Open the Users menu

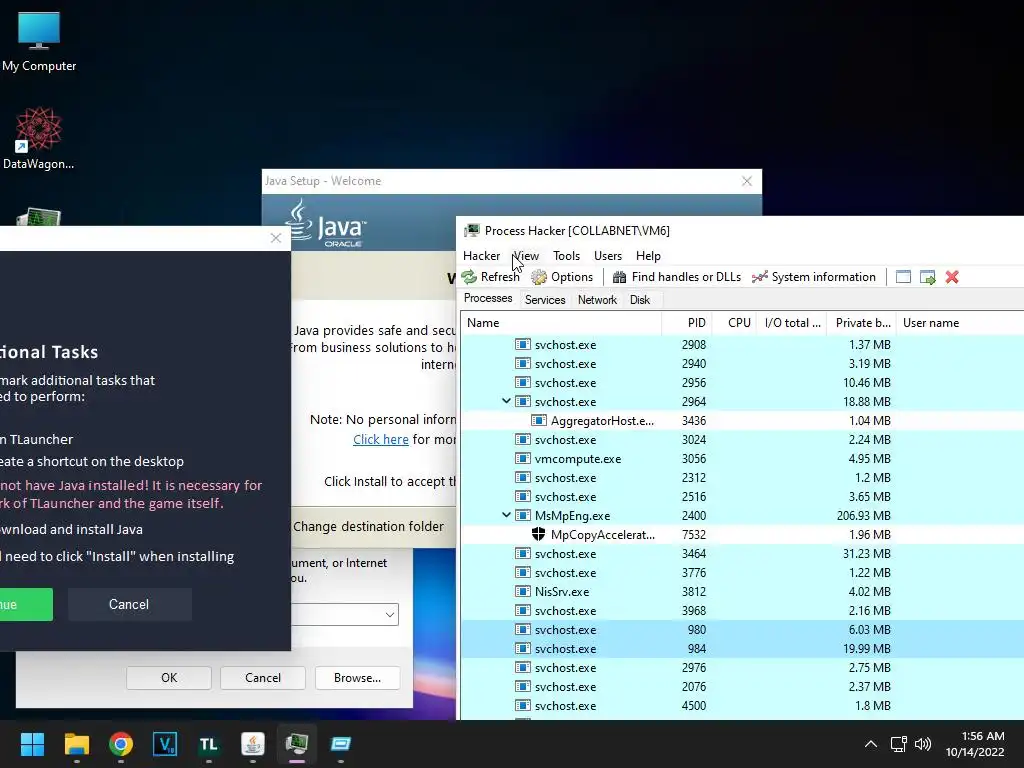608,256
